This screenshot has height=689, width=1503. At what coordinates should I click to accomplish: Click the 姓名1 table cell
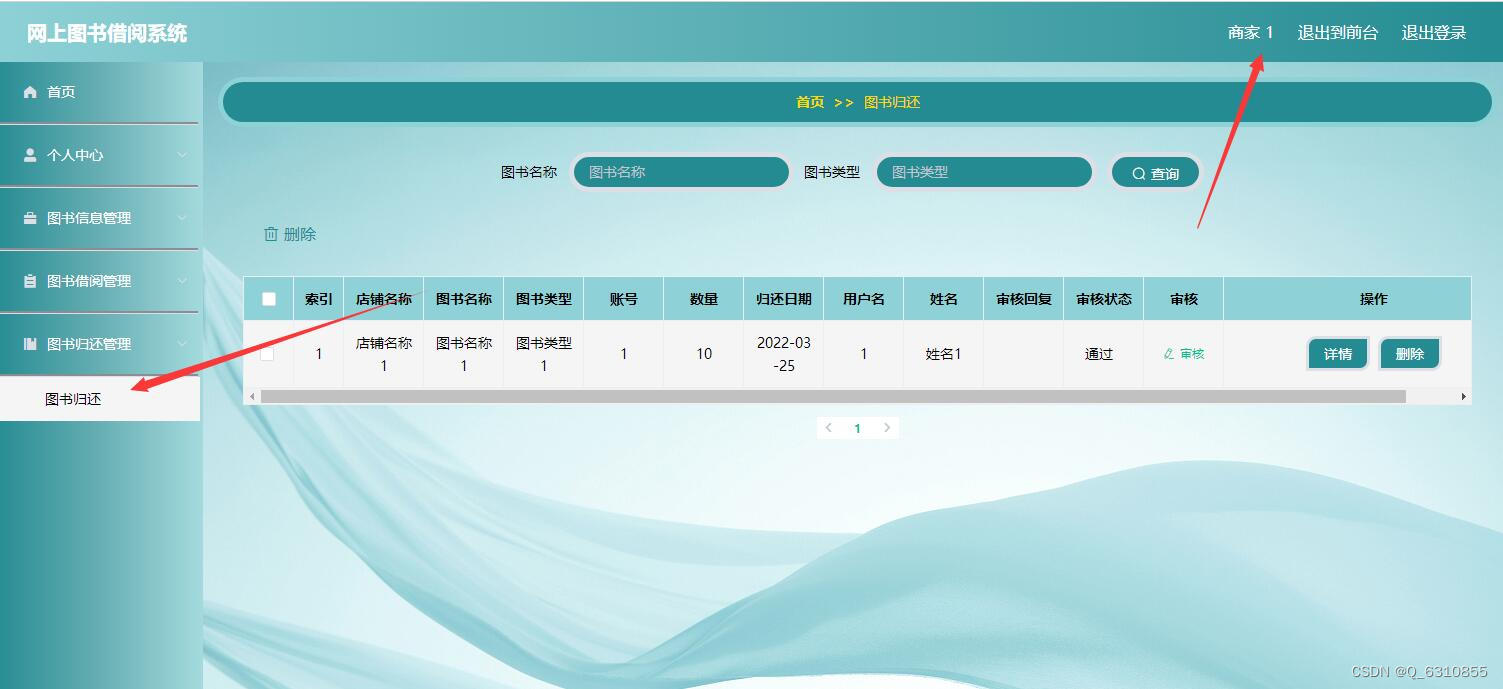[944, 354]
